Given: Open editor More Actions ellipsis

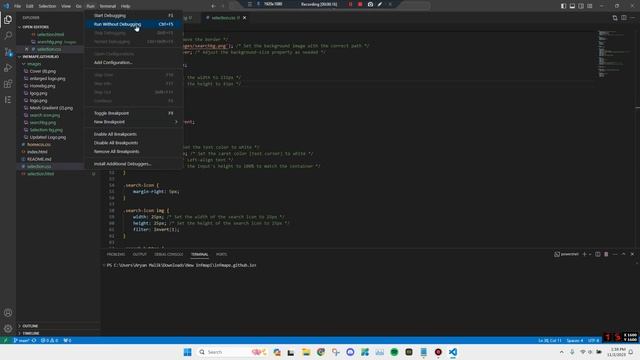Looking at the screenshot, I should point(633,18).
